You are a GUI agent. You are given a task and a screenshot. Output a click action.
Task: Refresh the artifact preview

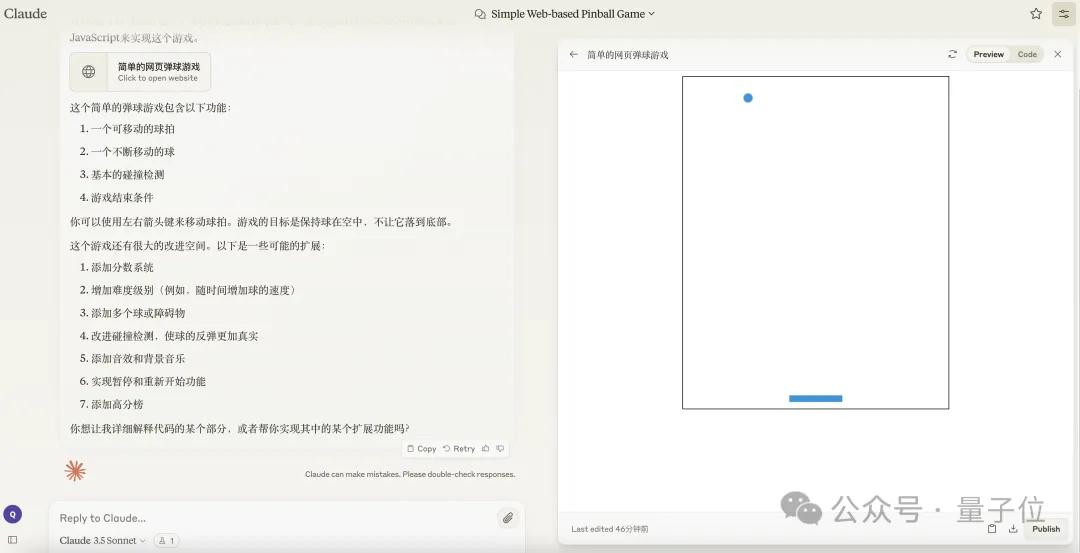(952, 54)
